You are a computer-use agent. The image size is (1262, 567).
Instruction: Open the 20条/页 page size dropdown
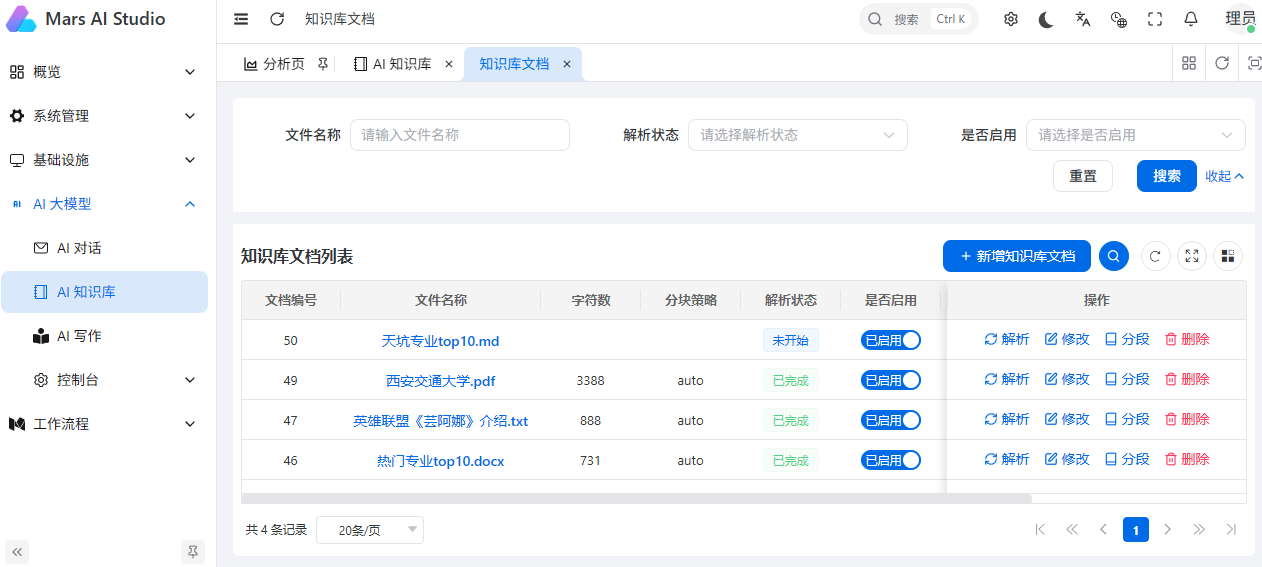click(370, 530)
